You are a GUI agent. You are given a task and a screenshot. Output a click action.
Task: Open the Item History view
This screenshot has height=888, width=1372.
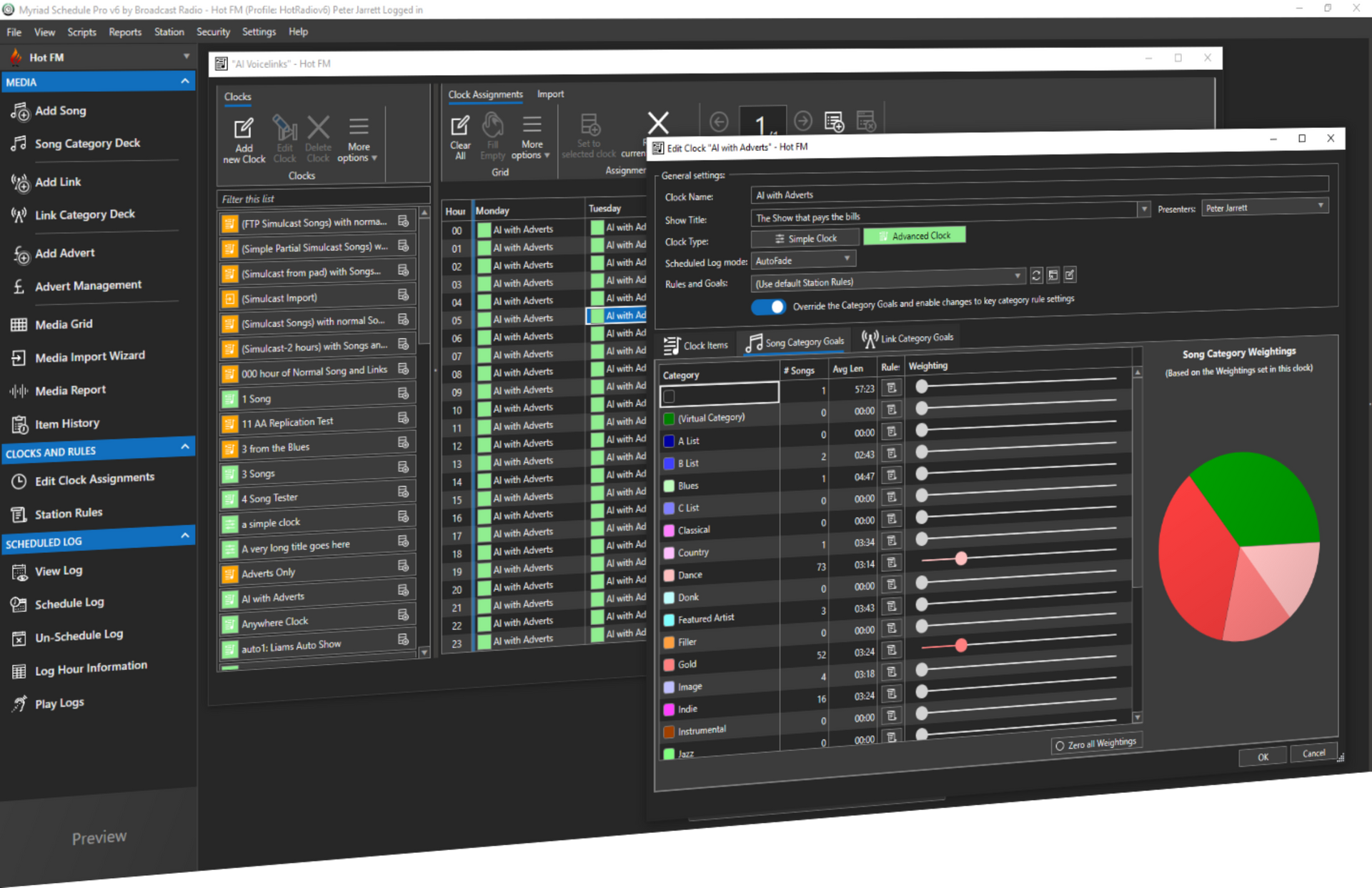pos(66,424)
